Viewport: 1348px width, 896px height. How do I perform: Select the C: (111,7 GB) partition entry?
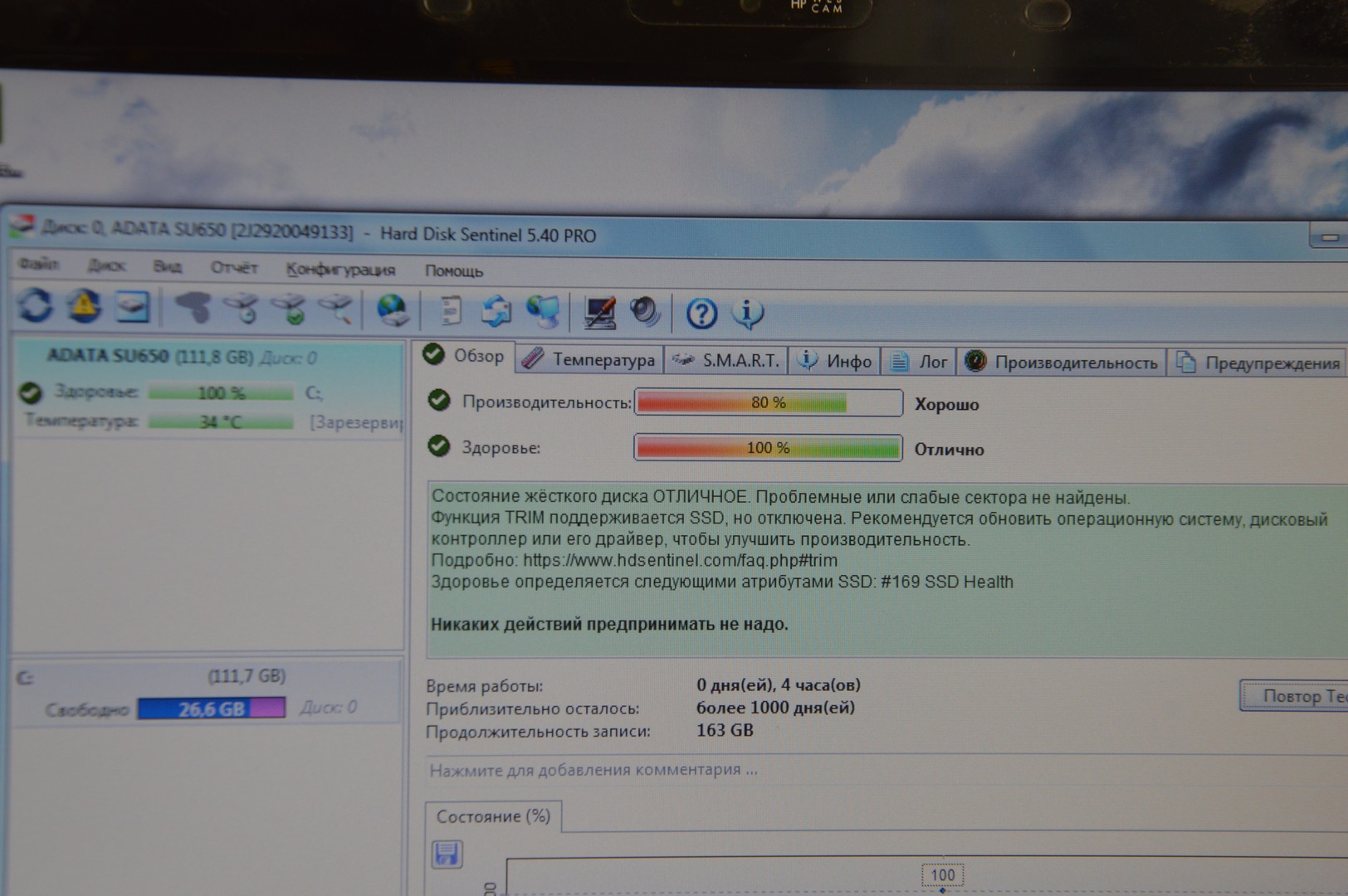tap(208, 692)
